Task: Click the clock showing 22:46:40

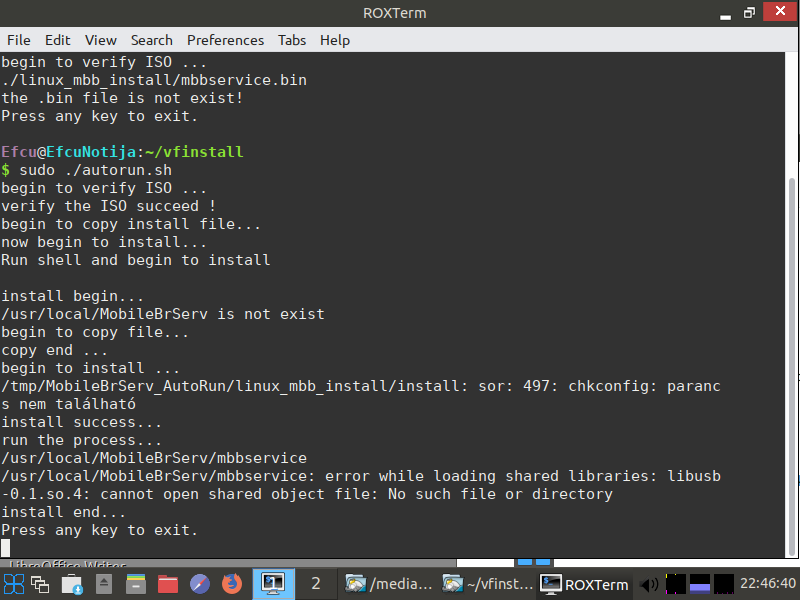Action: [x=767, y=583]
